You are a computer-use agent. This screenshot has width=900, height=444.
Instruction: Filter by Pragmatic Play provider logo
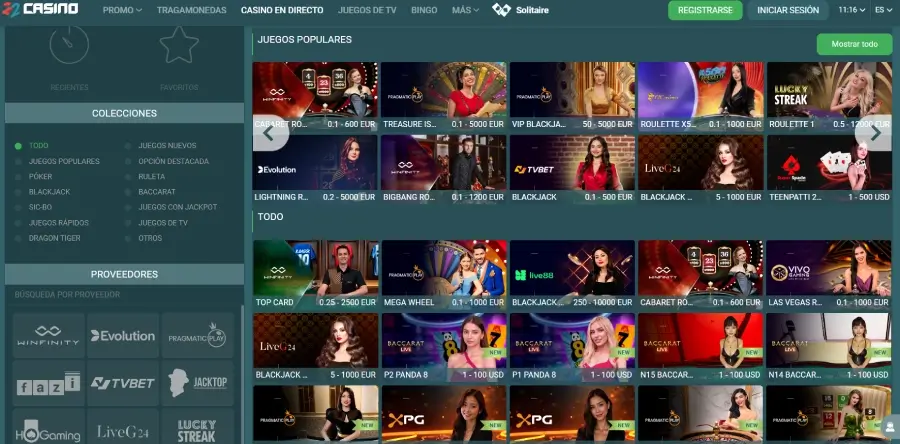point(197,336)
